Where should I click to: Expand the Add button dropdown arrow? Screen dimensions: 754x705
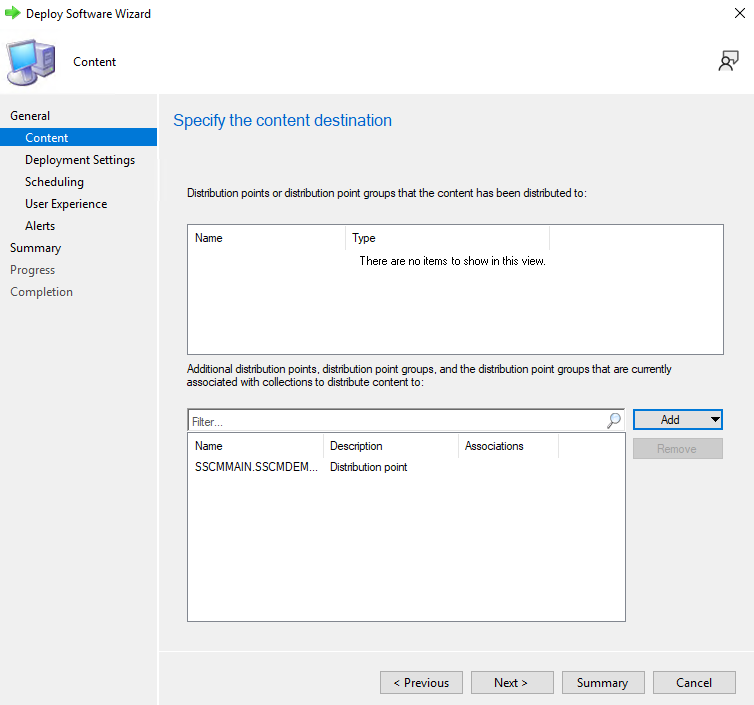tap(715, 420)
